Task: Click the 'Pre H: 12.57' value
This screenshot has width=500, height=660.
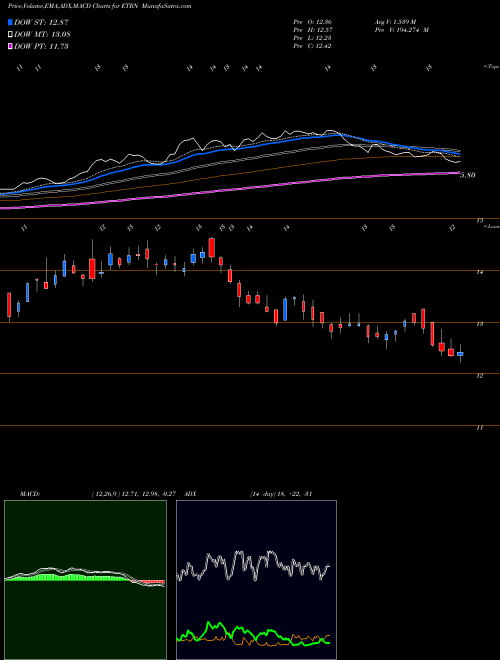Action: tap(312, 30)
